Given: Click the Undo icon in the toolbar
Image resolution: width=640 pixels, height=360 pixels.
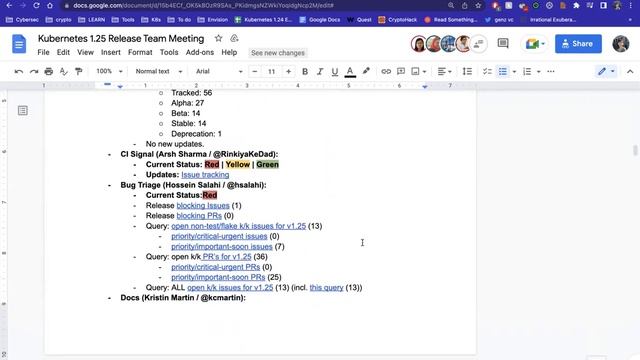Looking at the screenshot, I should pyautogui.click(x=19, y=71).
